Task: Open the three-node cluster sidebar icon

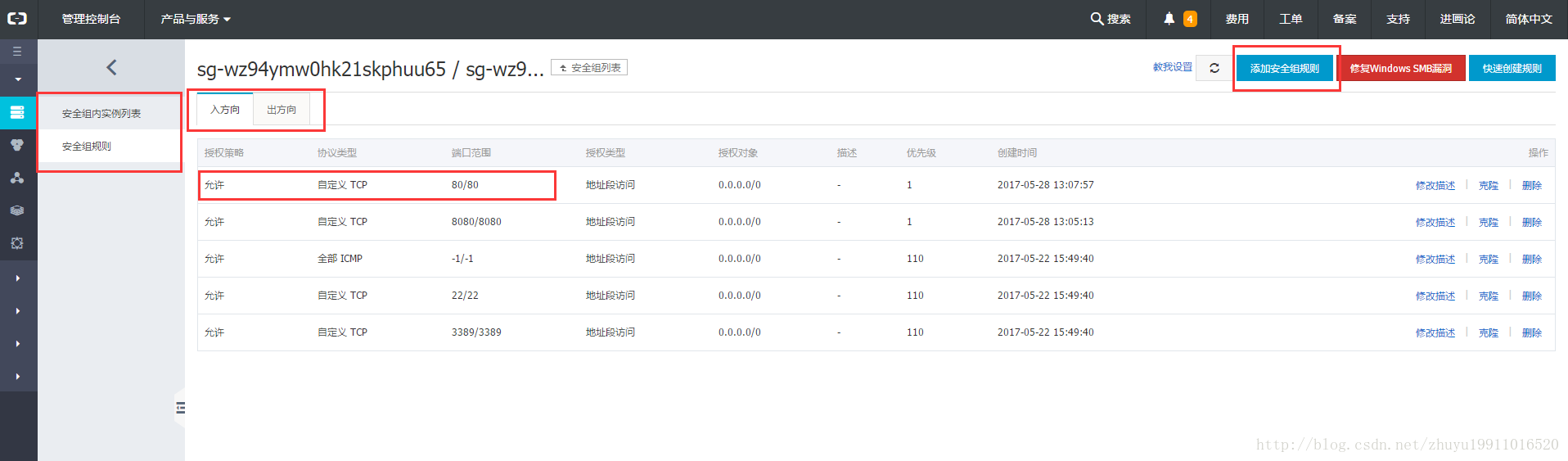Action: [x=17, y=178]
